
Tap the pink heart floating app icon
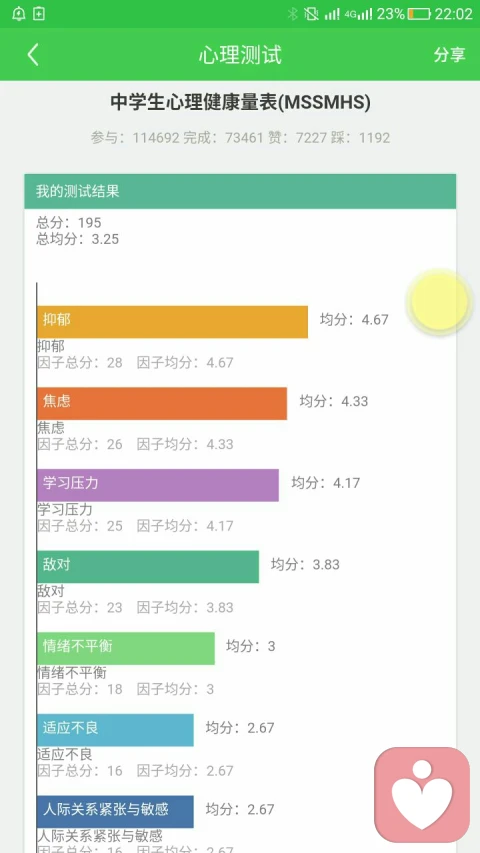point(422,795)
